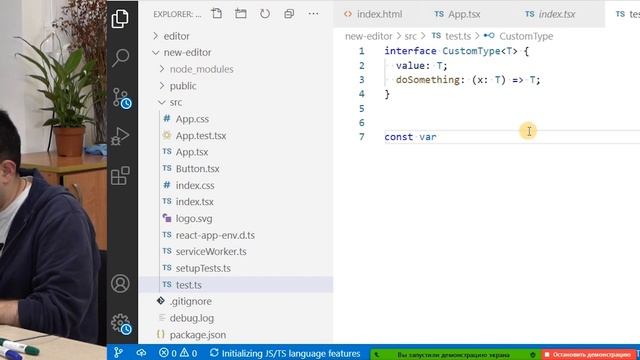
Task: Click the interface CustomType line of code
Action: pyautogui.click(x=456, y=51)
